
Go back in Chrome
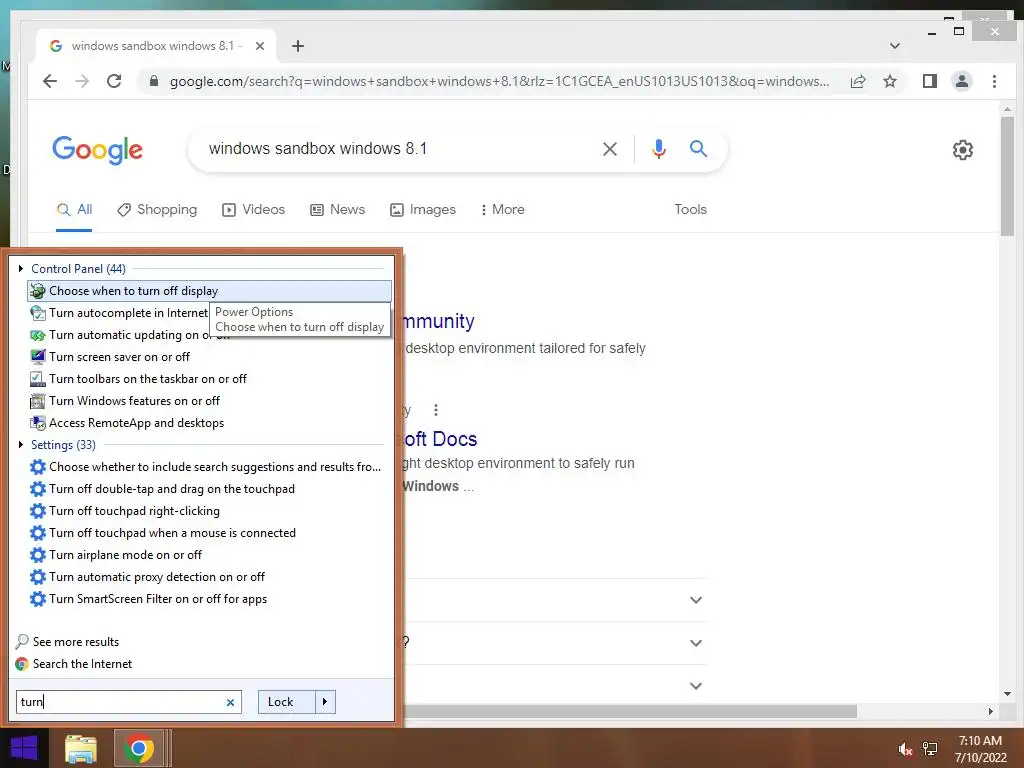tap(50, 81)
